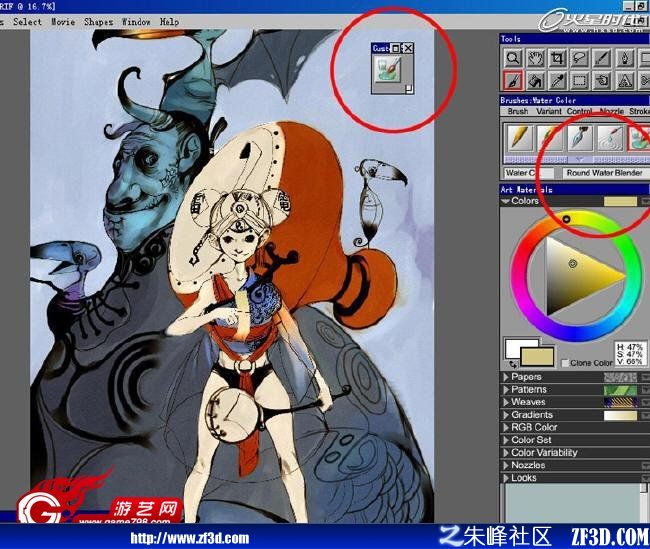Expand the RGB Color section
Viewport: 650px width, 549px height.
pyautogui.click(x=506, y=428)
